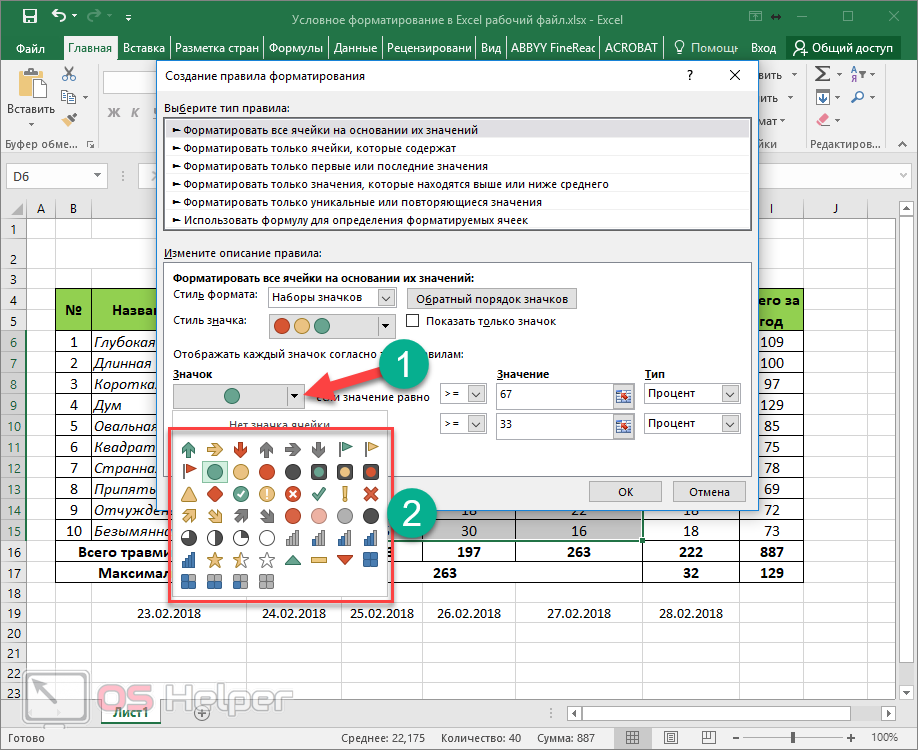The height and width of the screenshot is (750, 918).
Task: Save the workbook from quick access toolbar
Action: [29, 17]
